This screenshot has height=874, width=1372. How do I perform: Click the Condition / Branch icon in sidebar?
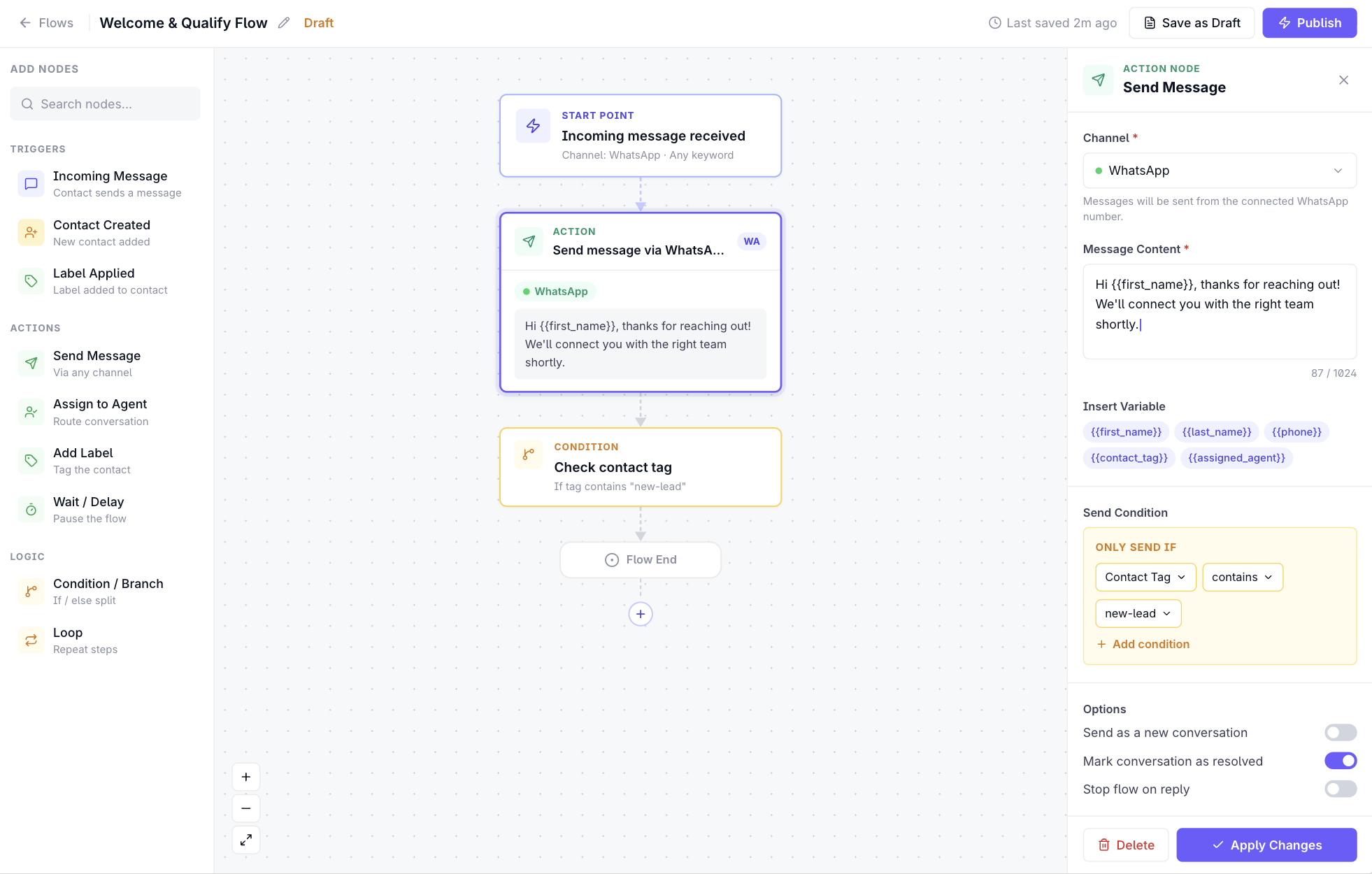pos(31,592)
